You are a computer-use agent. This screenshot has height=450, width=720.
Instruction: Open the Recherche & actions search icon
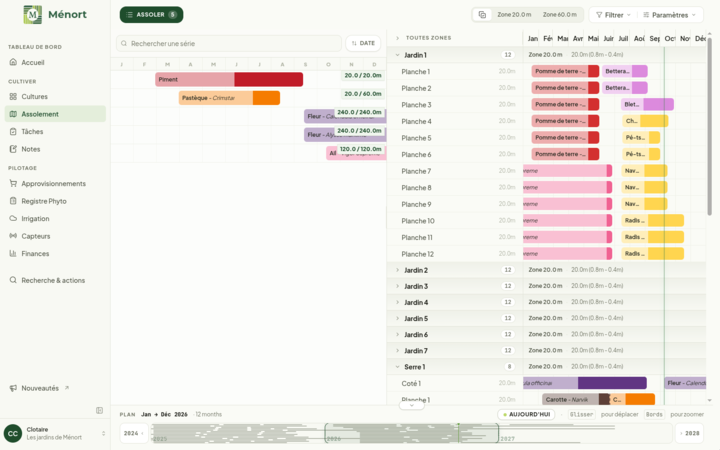pyautogui.click(x=13, y=280)
